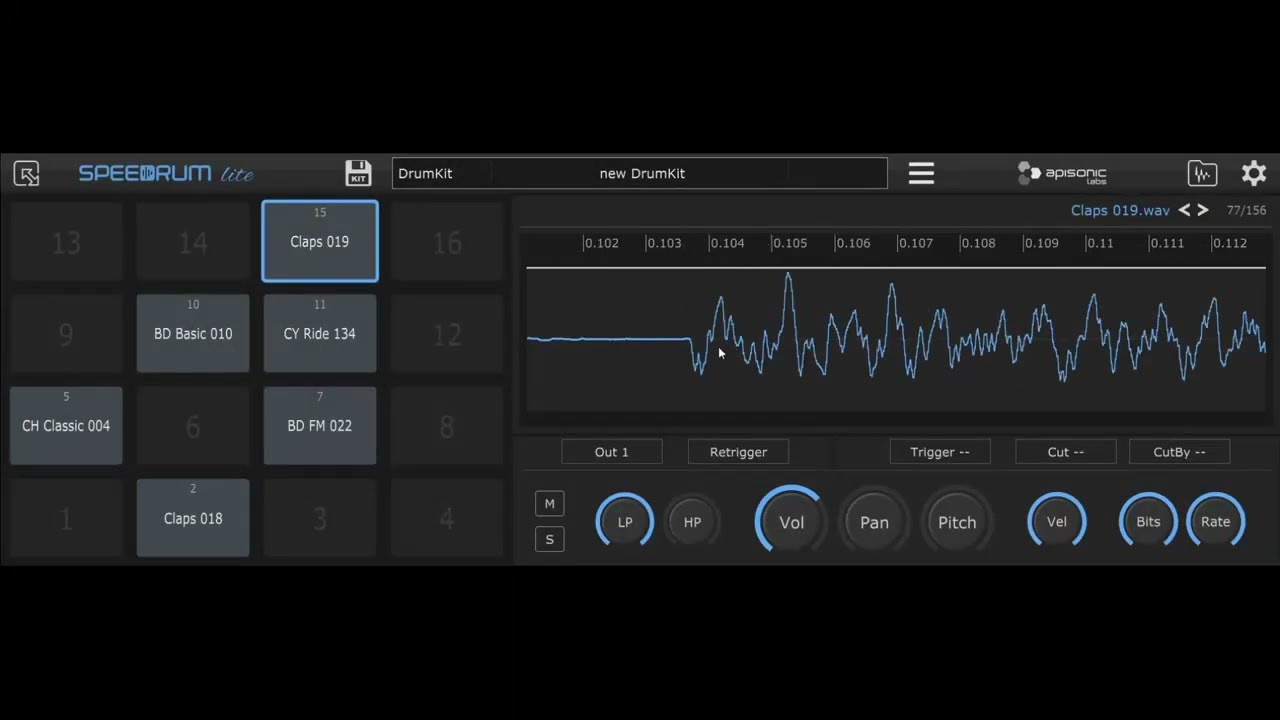Select empty pad 8
This screenshot has height=720, width=1280.
(447, 426)
